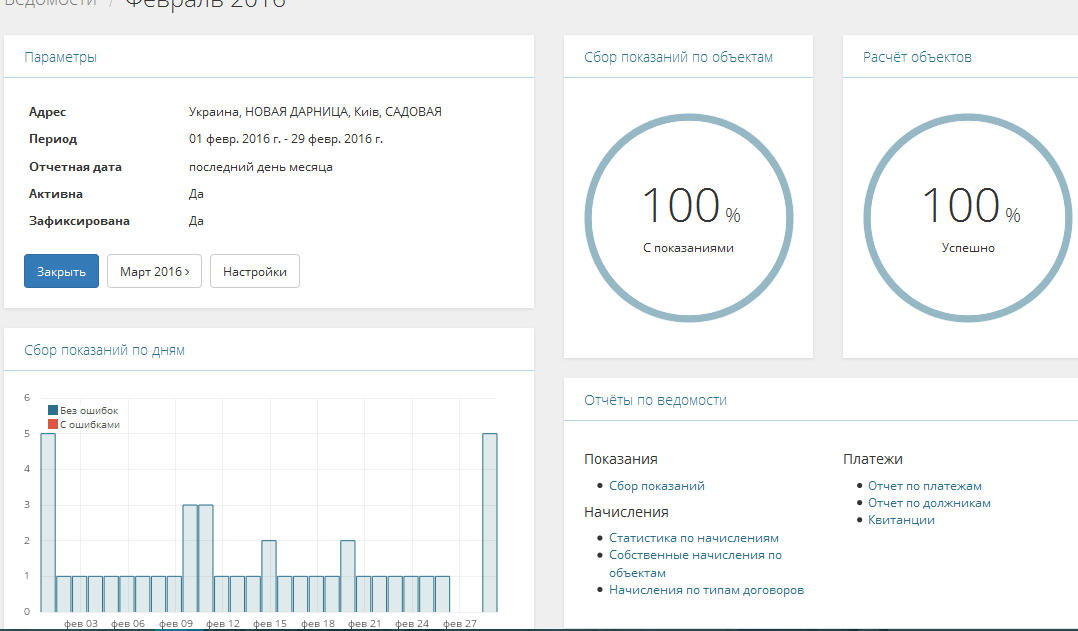Click the blue Закрыть button

[x=61, y=271]
